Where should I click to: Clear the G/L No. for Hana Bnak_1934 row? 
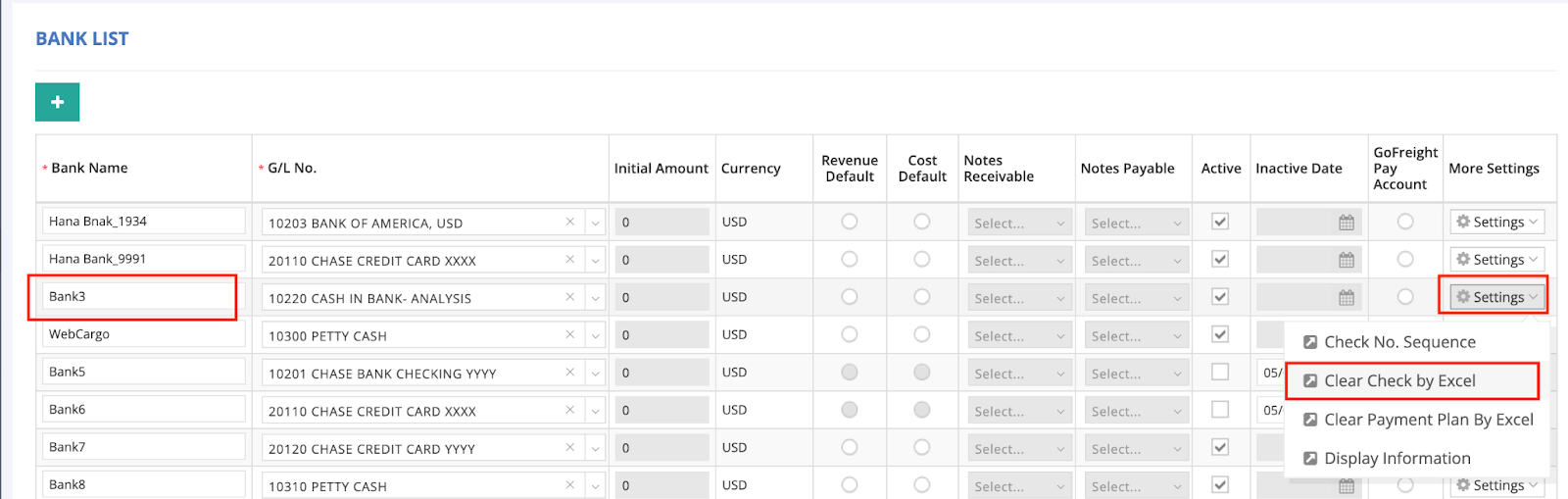point(569,223)
